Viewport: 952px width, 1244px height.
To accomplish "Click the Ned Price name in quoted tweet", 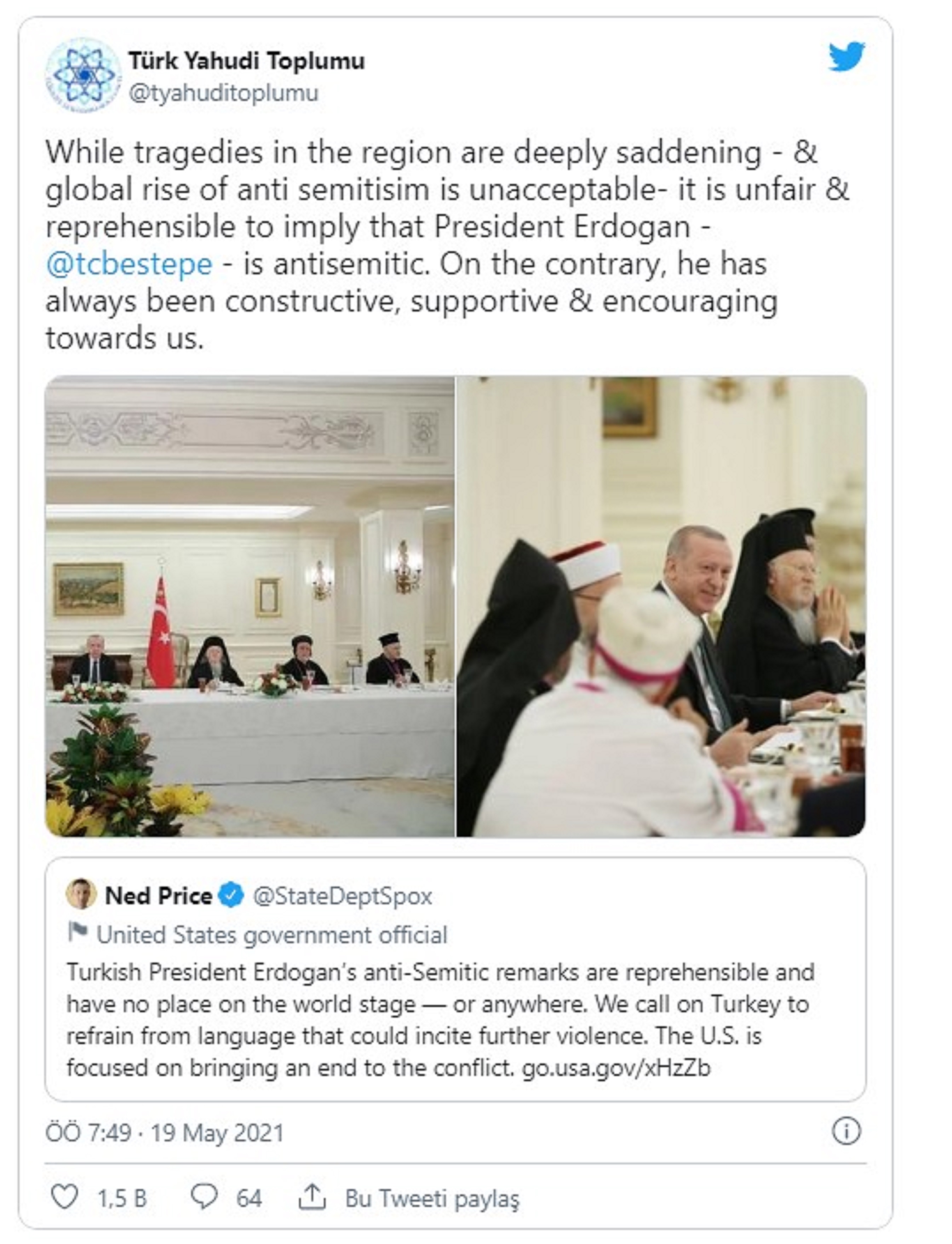I will point(159,896).
